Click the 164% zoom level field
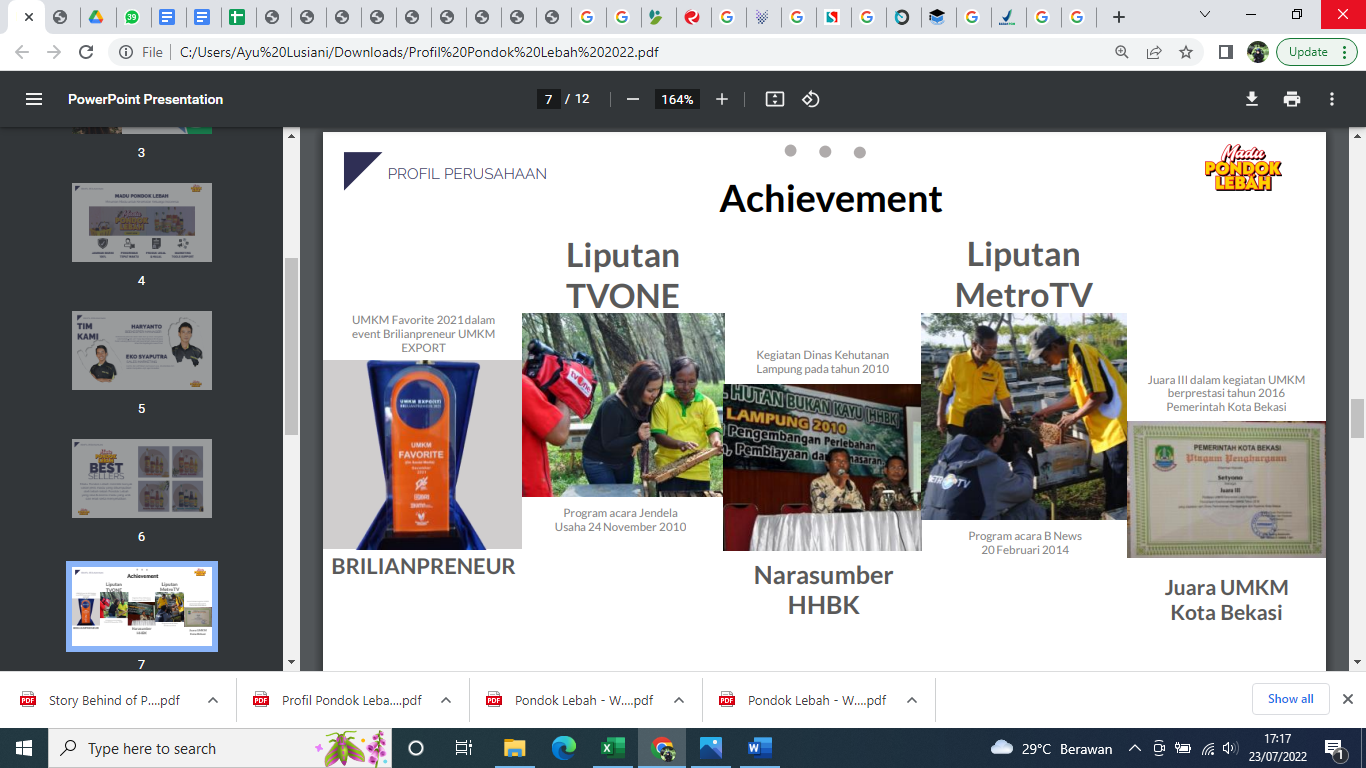This screenshot has height=768, width=1366. [x=677, y=99]
